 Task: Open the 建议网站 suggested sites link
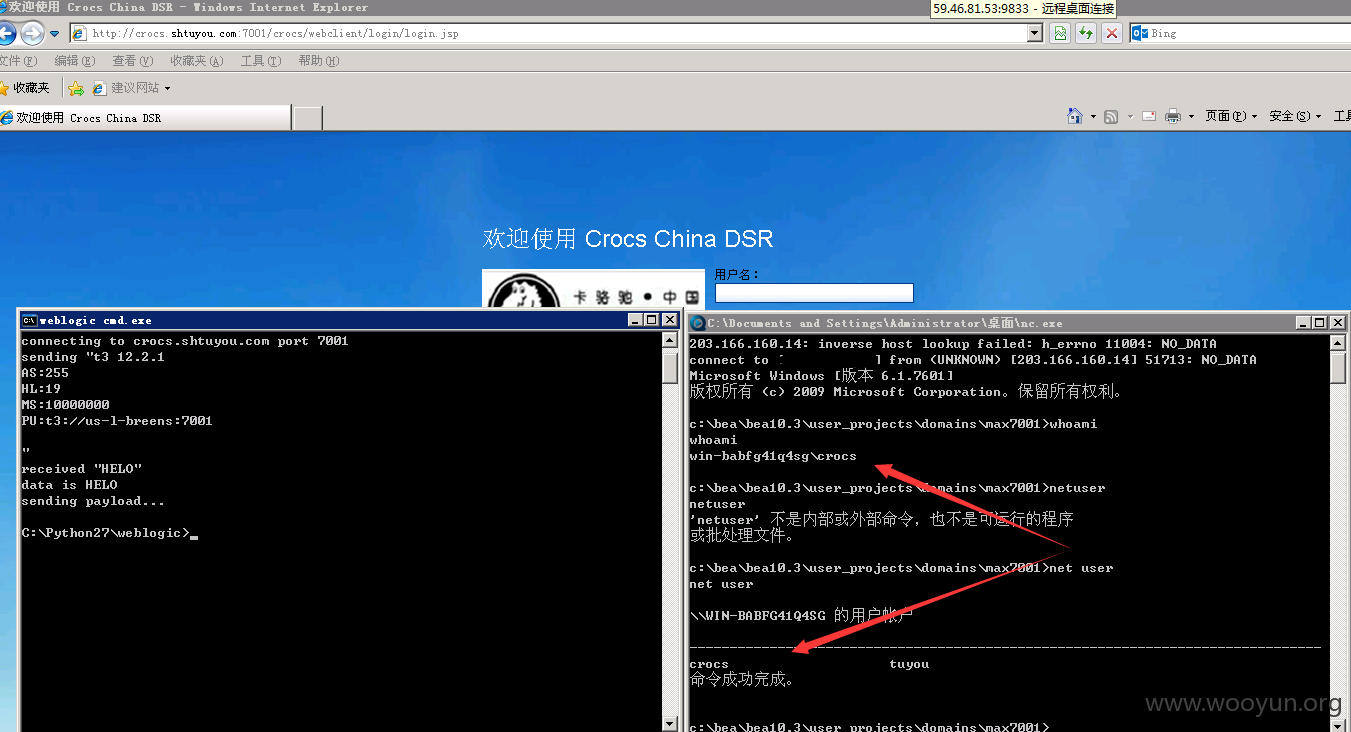click(x=131, y=88)
